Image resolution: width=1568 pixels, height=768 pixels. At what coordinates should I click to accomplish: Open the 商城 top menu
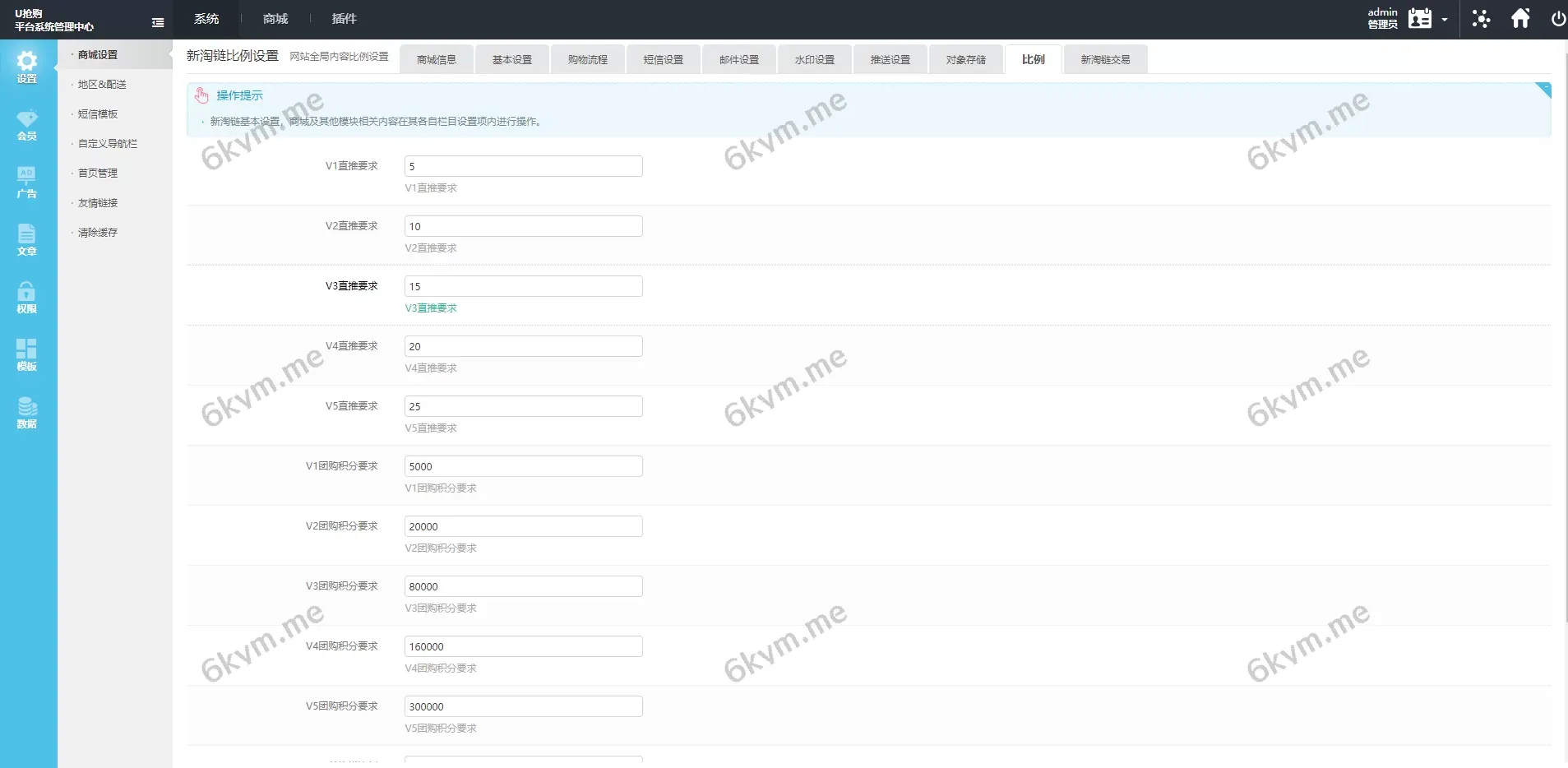coord(275,19)
